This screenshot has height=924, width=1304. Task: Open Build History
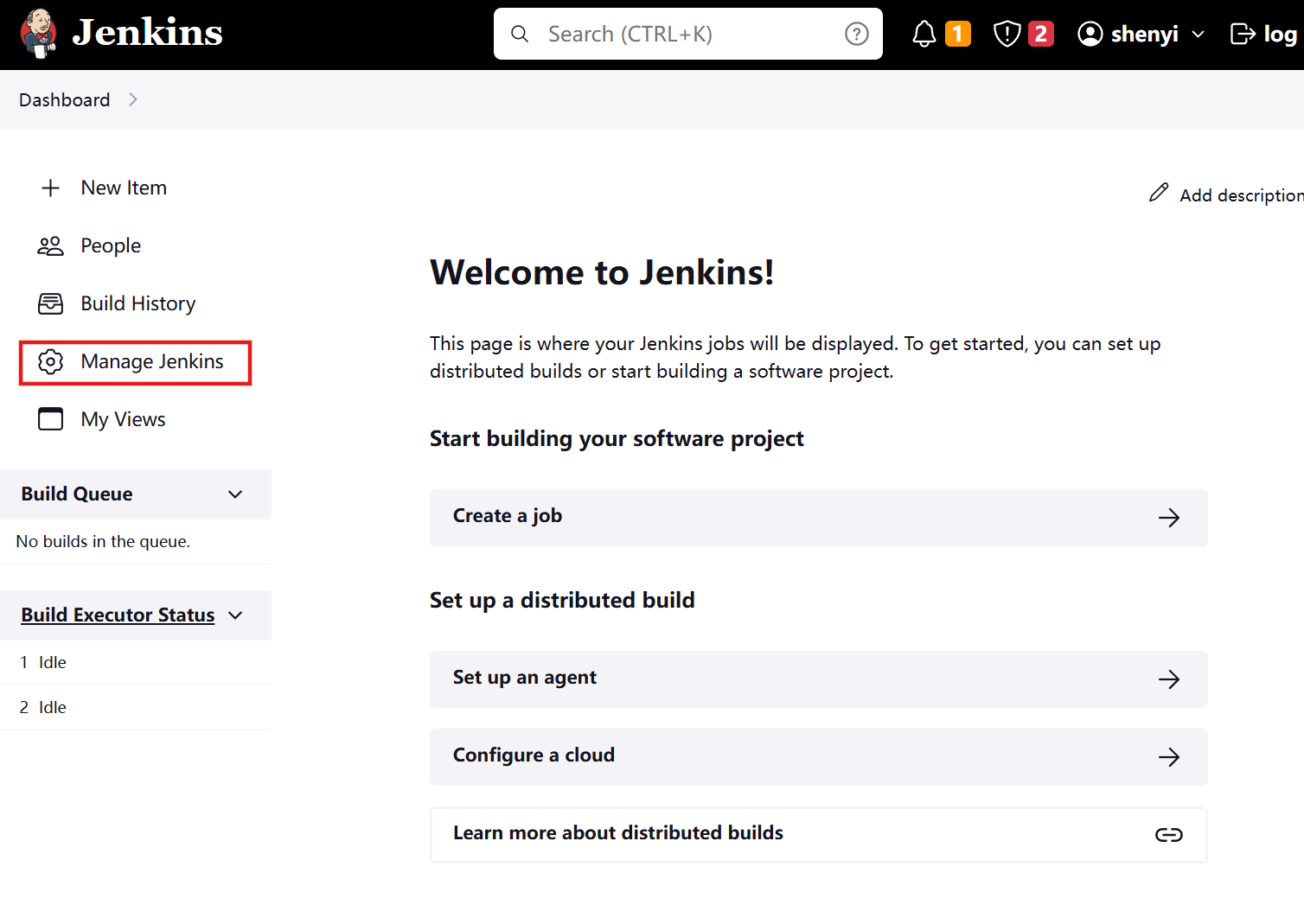coord(138,303)
